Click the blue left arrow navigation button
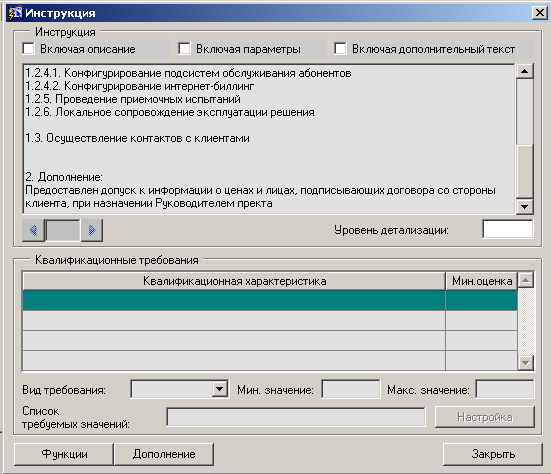 (33, 230)
